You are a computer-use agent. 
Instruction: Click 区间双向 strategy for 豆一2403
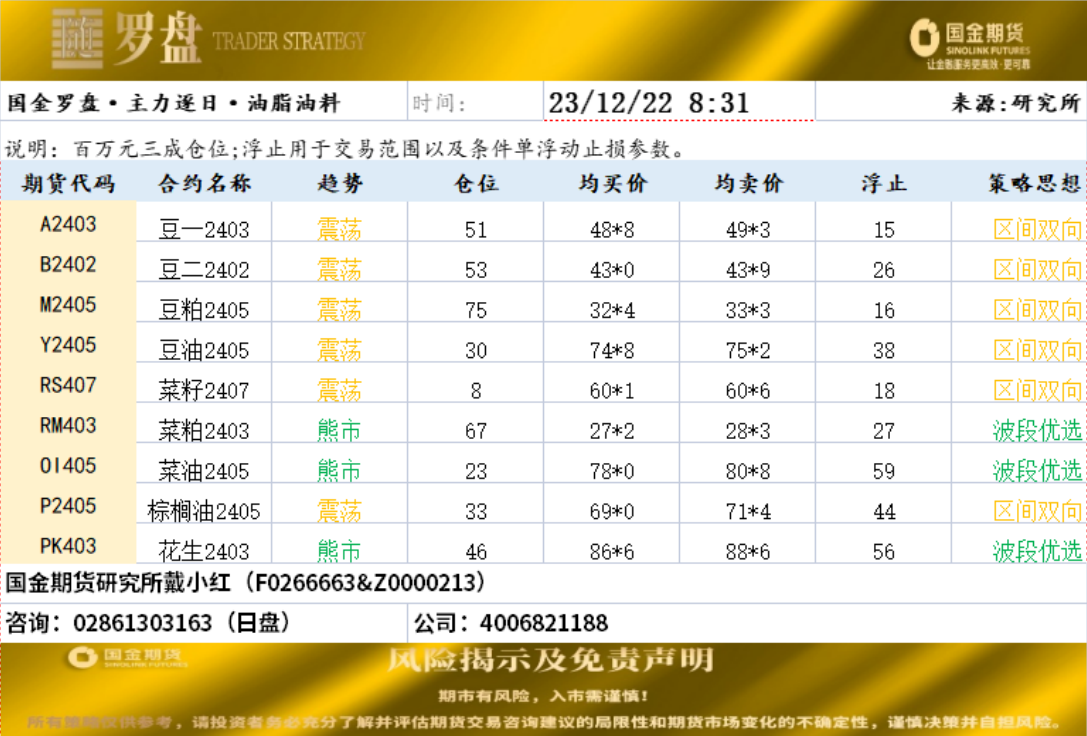click(1038, 229)
